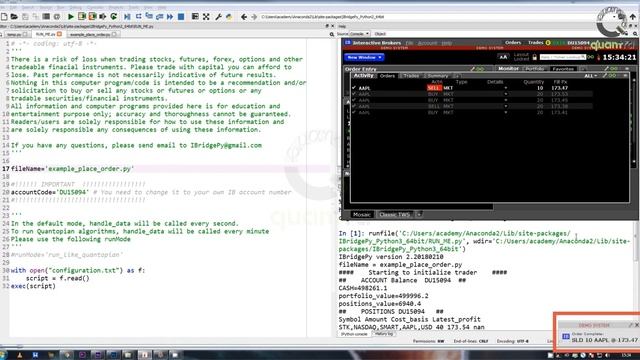Expand details arrow on AAPL 173.49 row

pyautogui.click(x=505, y=100)
